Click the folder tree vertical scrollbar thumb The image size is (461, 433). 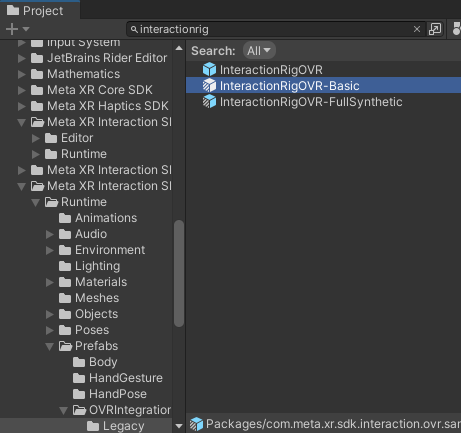pos(179,273)
